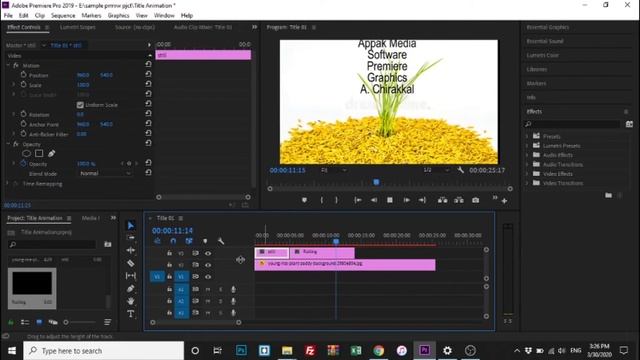Click the Extract button
Image resolution: width=640 pixels, height=360 pixels.
pyautogui.click(x=459, y=200)
